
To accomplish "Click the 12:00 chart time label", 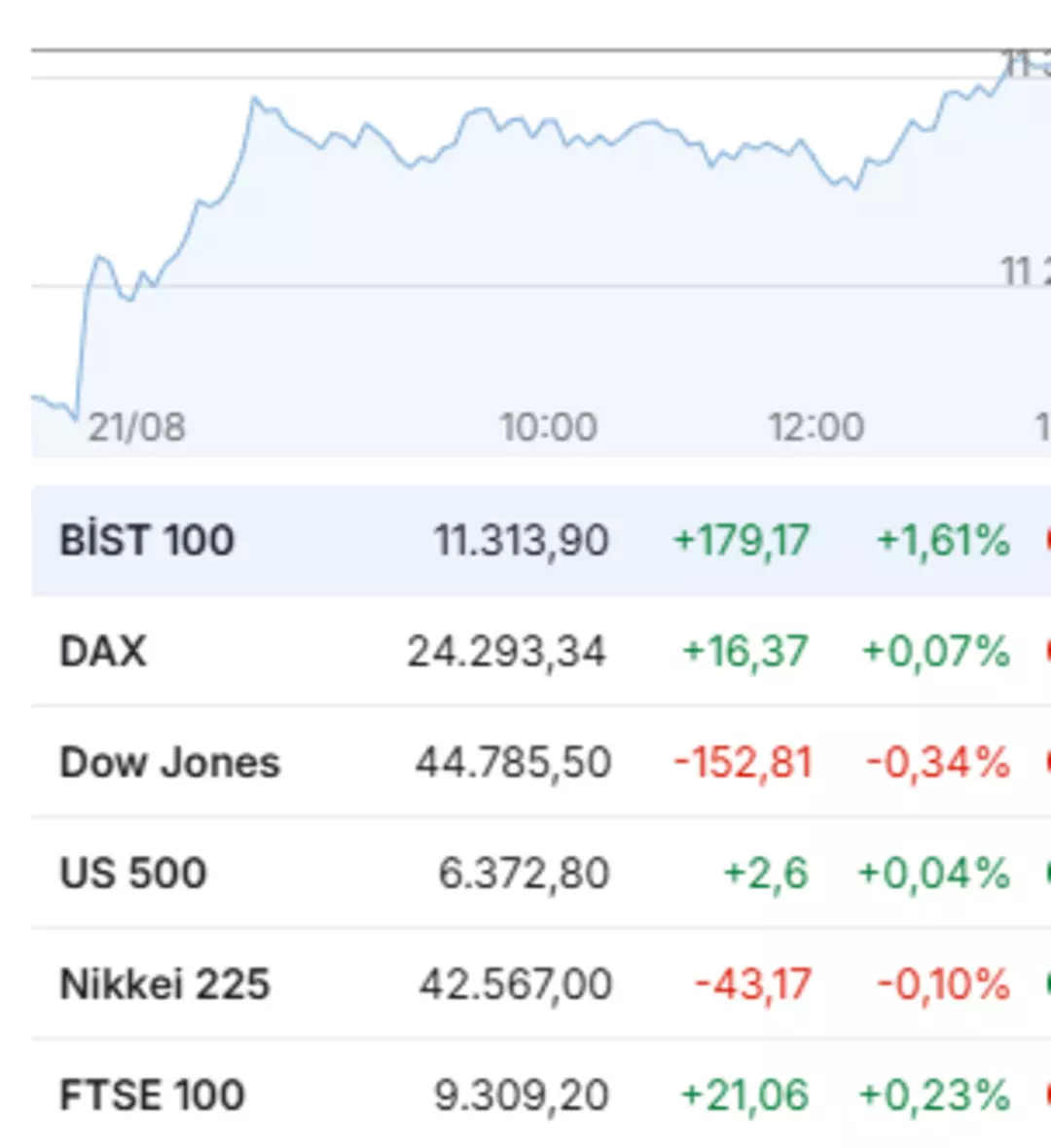I will point(815,427).
